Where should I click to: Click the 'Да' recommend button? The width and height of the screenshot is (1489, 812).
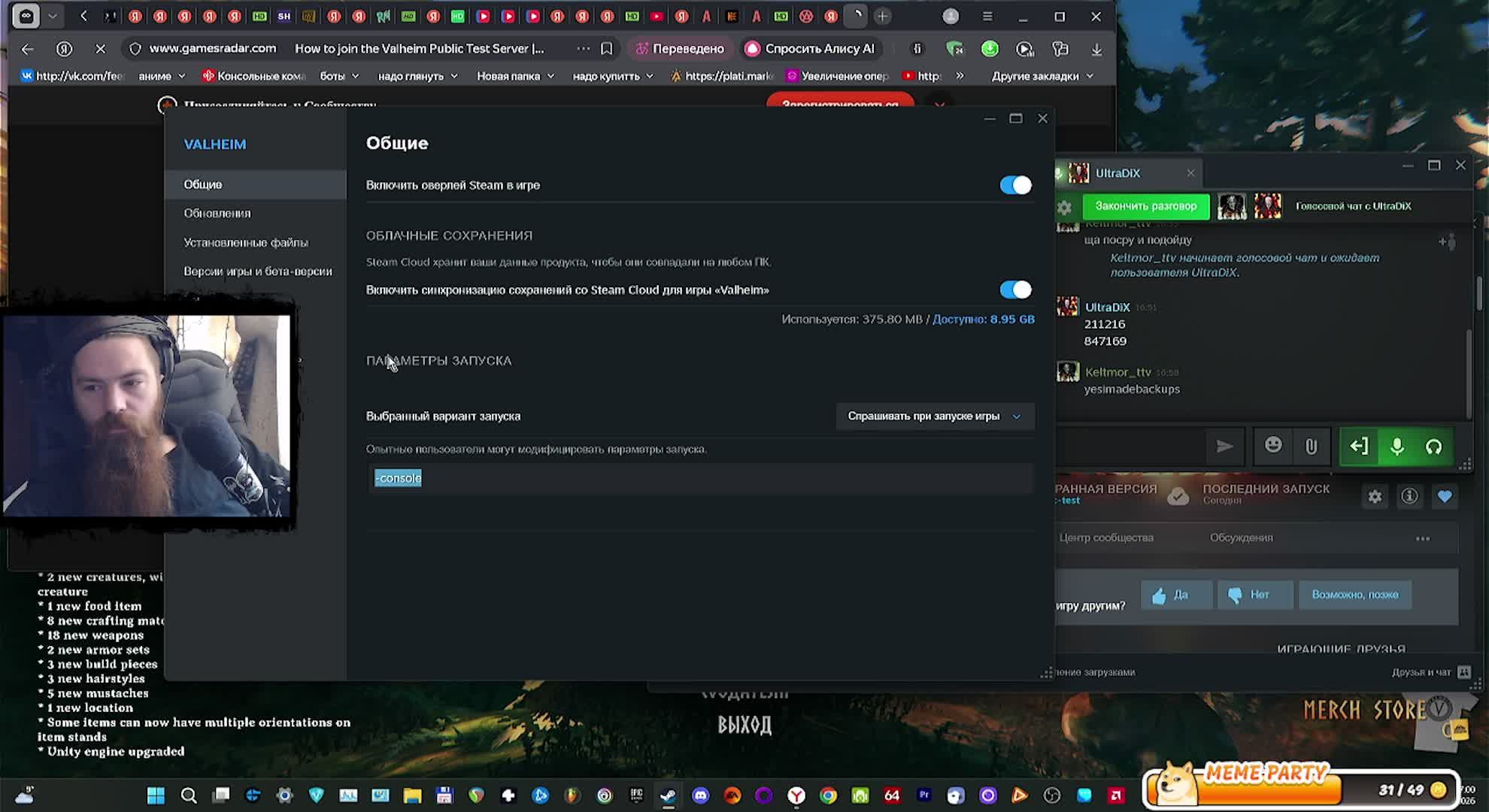[x=1175, y=595]
